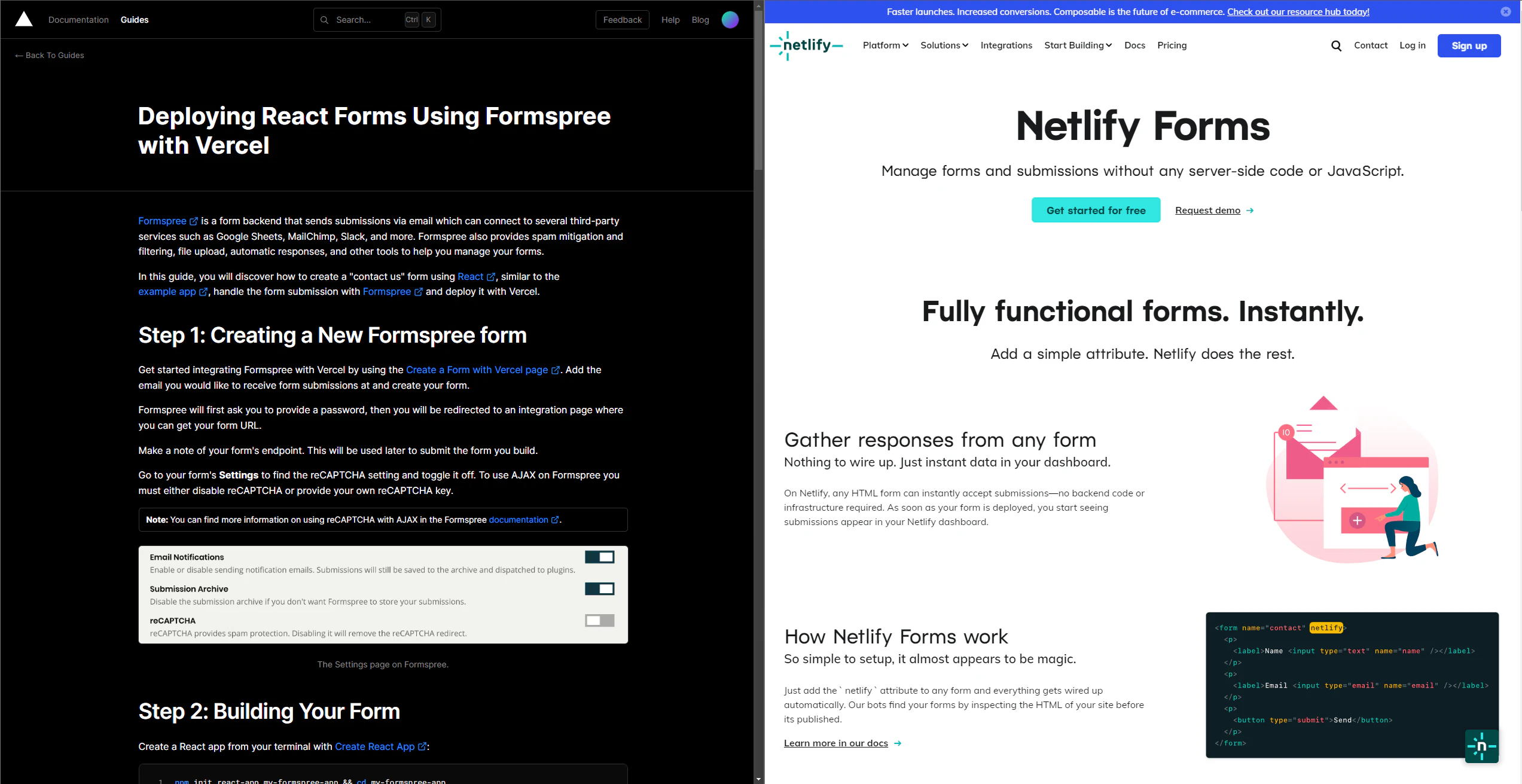Open Learn more in our docs link
The image size is (1522, 784).
tap(836, 743)
